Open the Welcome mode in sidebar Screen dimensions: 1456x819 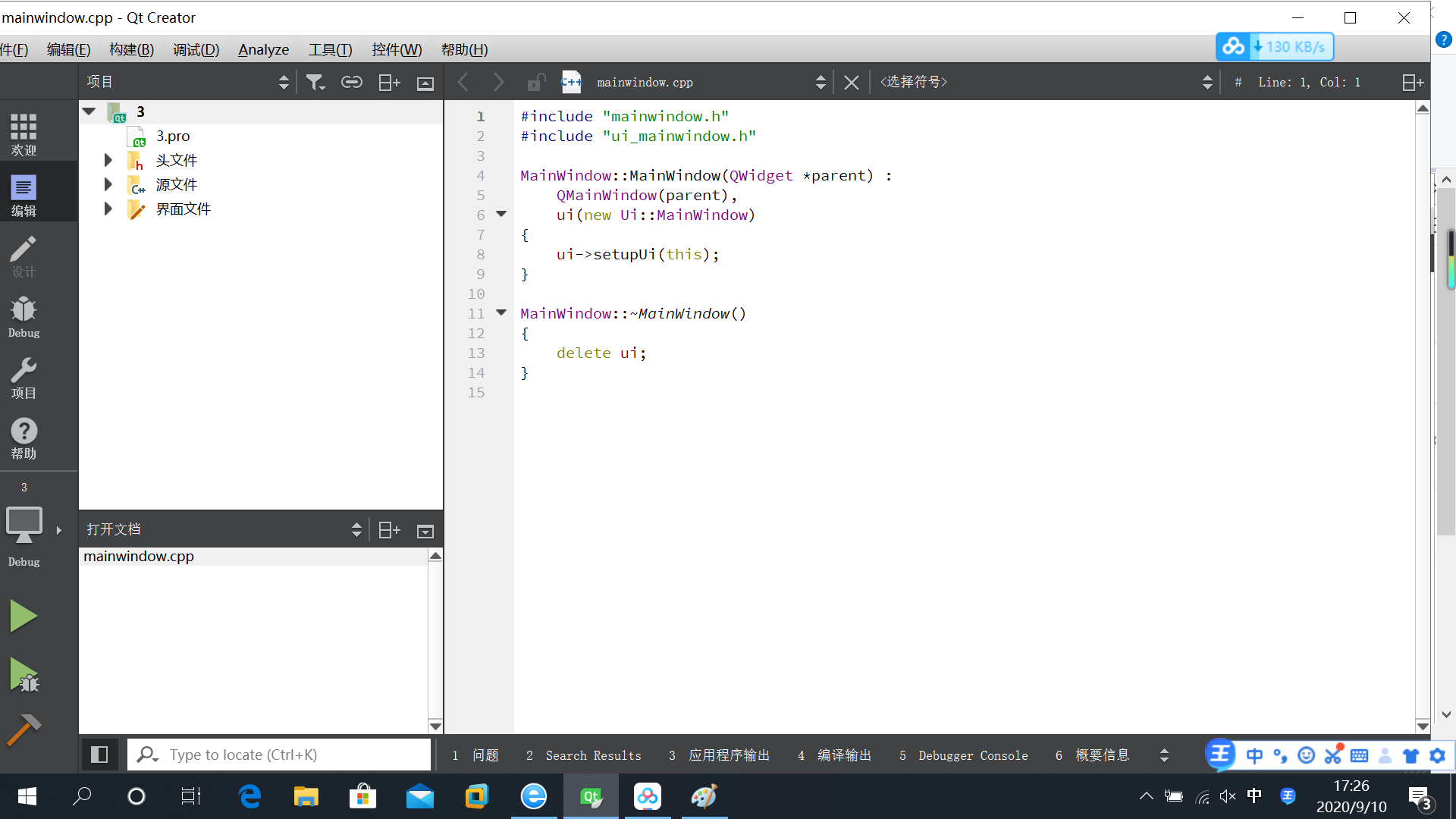click(24, 134)
